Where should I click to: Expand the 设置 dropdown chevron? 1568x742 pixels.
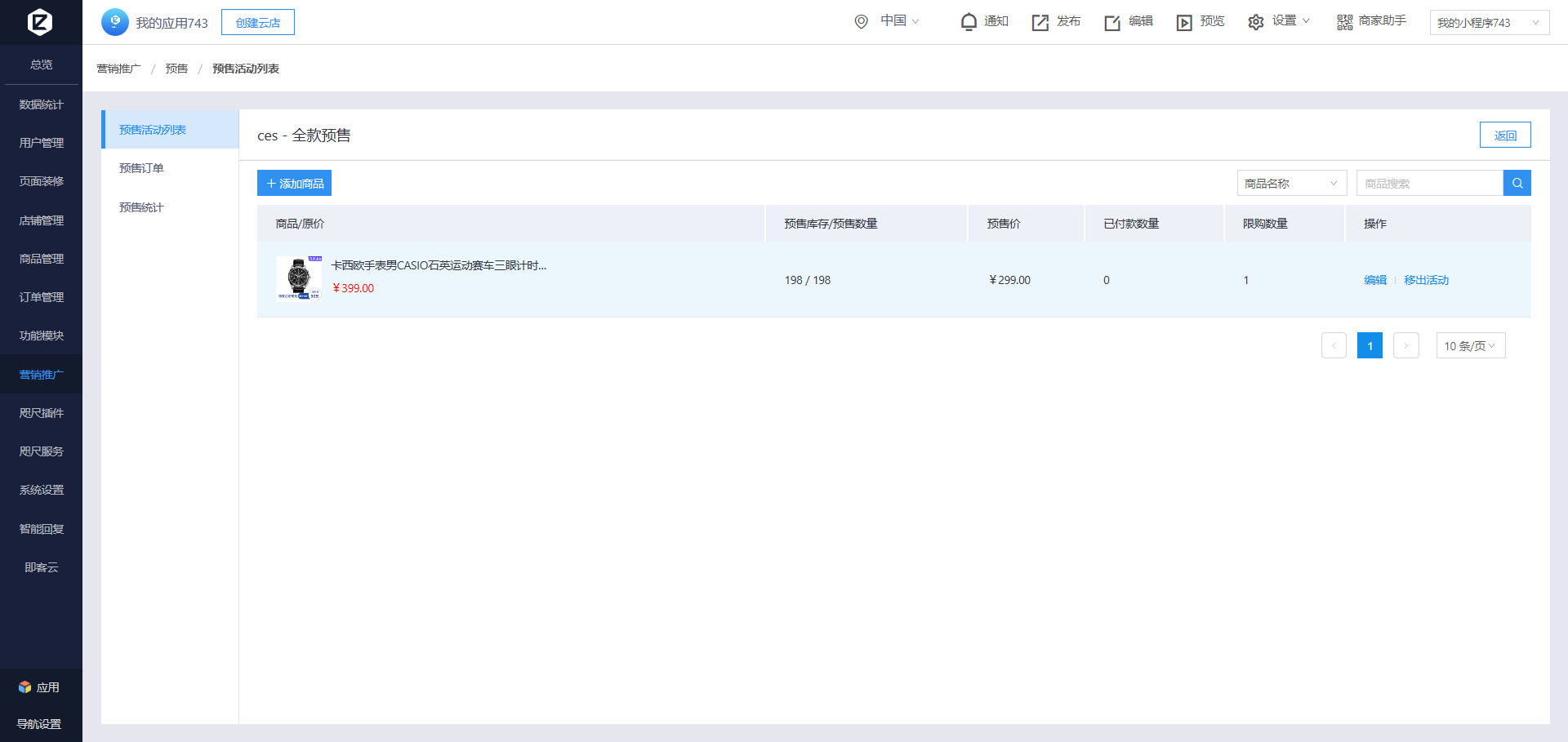pos(1306,21)
